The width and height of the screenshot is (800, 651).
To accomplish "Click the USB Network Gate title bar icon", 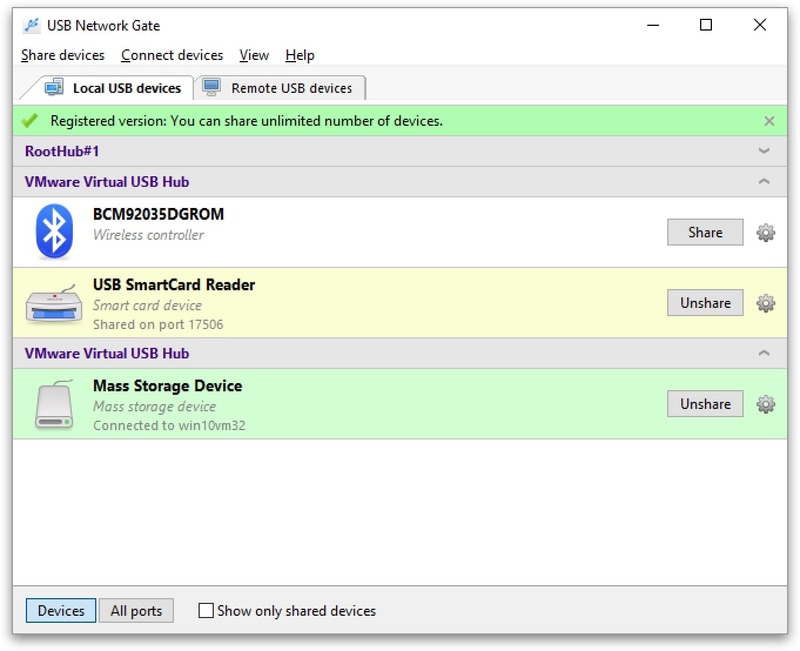I will pyautogui.click(x=32, y=25).
